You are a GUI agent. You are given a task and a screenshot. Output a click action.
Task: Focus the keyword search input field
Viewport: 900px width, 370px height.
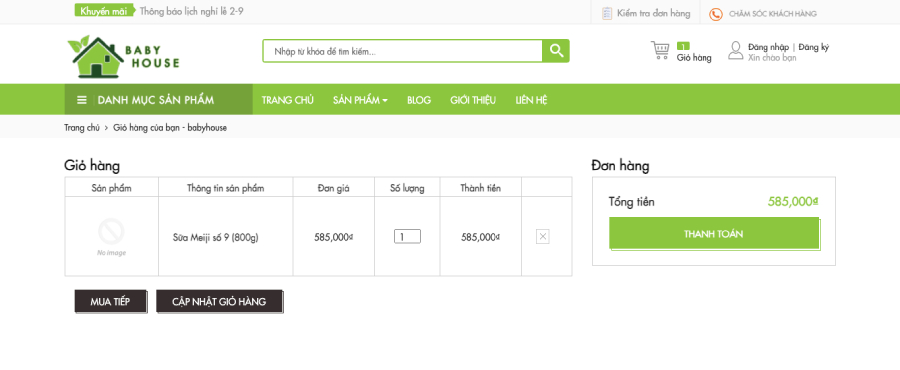point(402,51)
